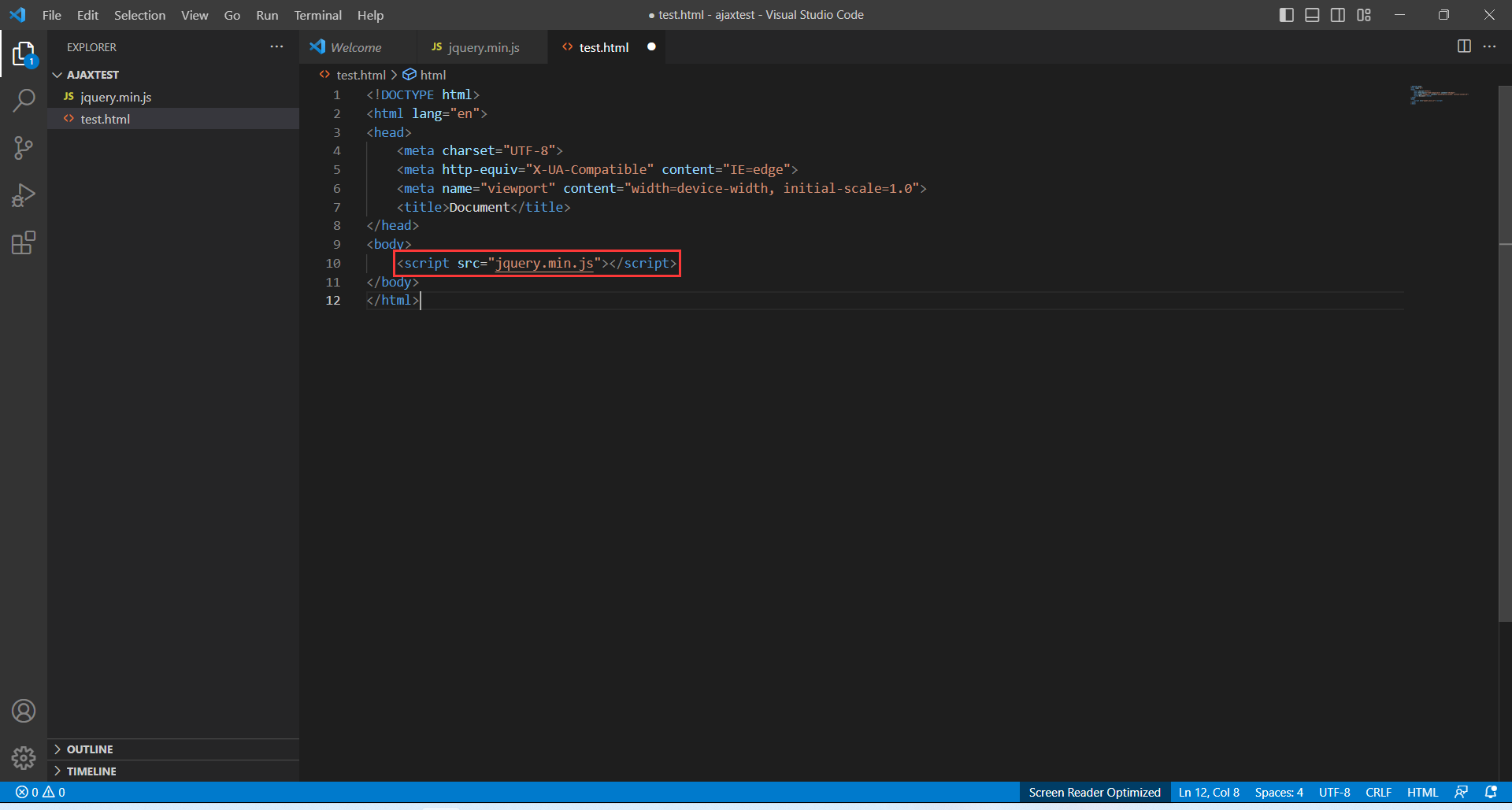Toggle primary side bar layout icon
The height and width of the screenshot is (810, 1512).
(x=1287, y=15)
